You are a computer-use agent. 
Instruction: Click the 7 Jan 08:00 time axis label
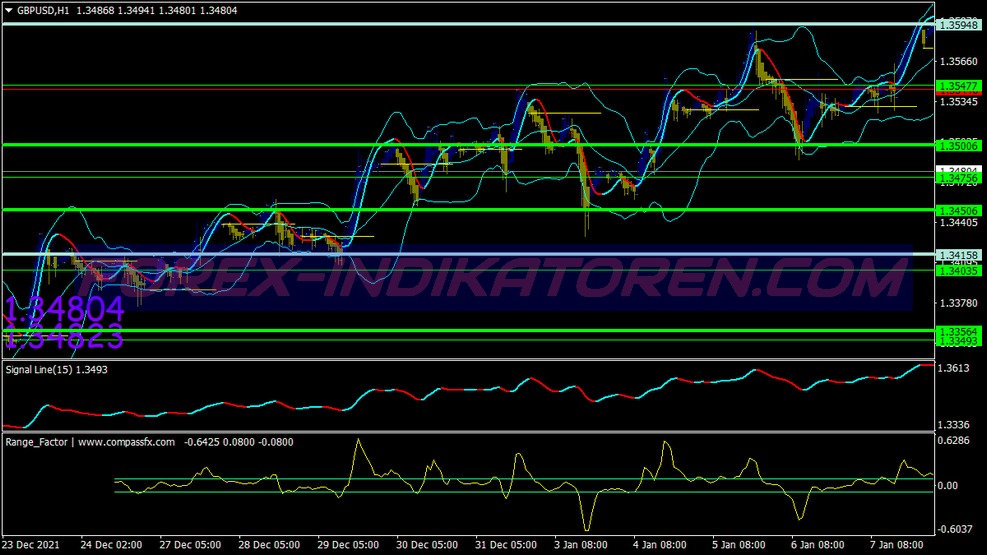pyautogui.click(x=896, y=544)
